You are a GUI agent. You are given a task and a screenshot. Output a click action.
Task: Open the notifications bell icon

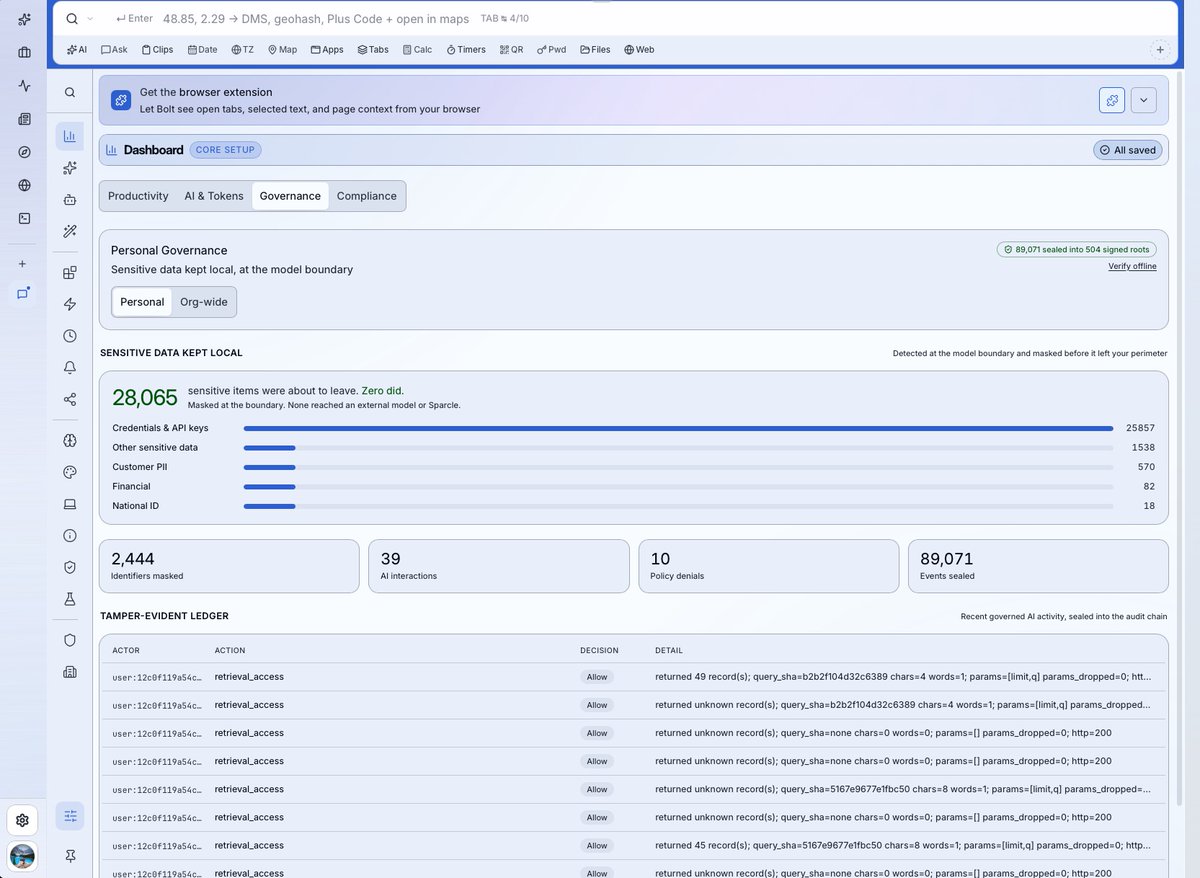70,368
